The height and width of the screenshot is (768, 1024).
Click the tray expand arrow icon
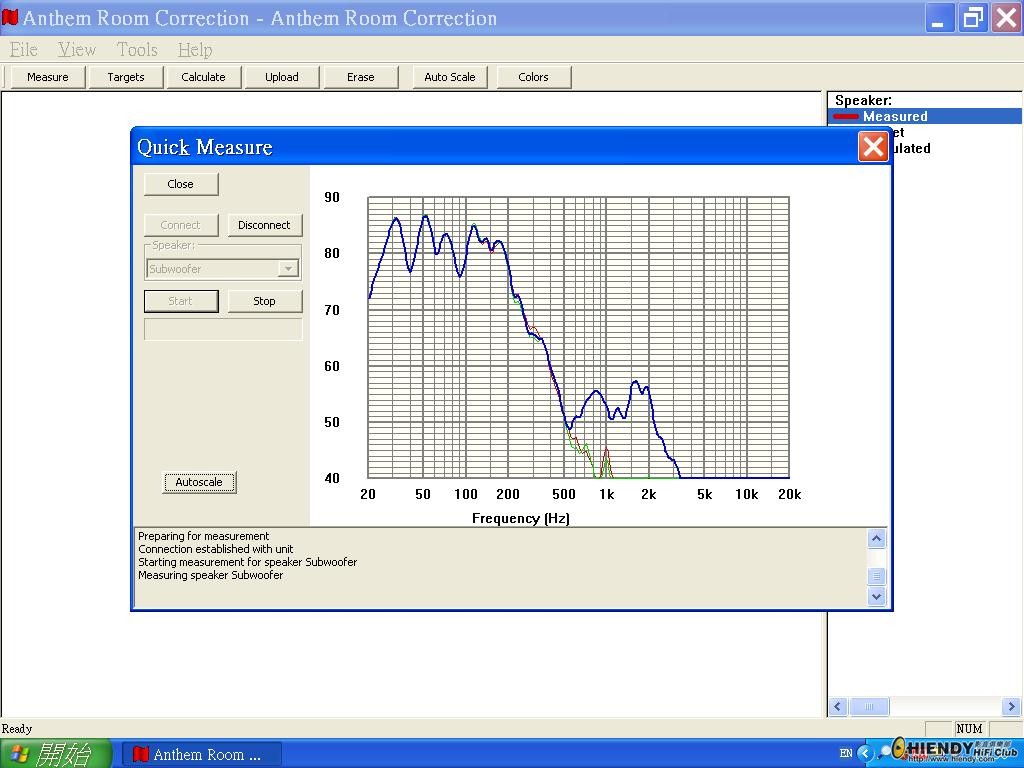865,754
